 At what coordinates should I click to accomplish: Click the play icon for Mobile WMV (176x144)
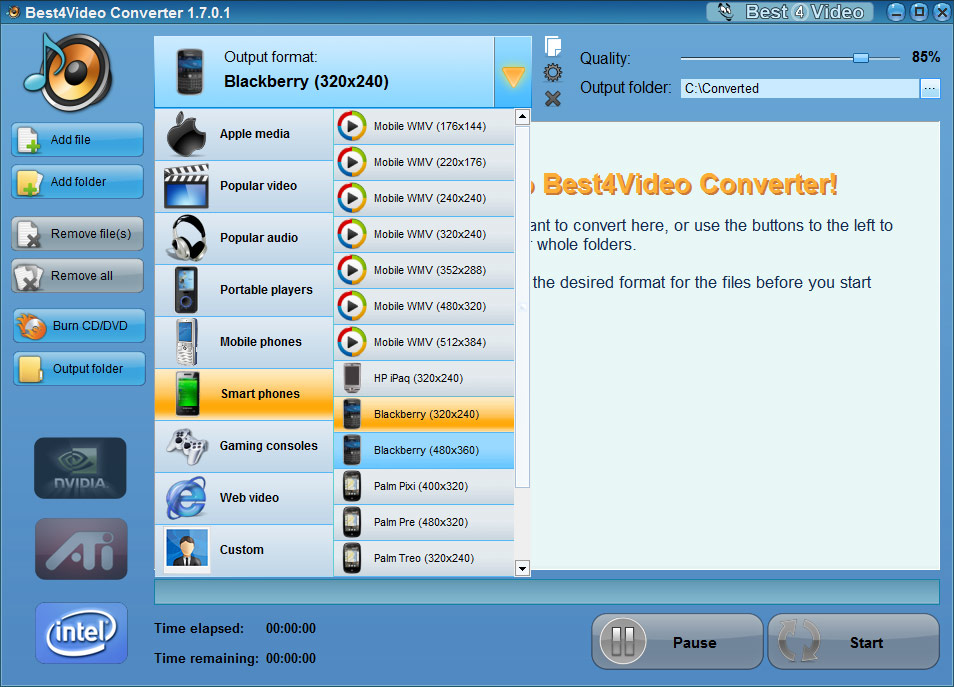point(352,126)
